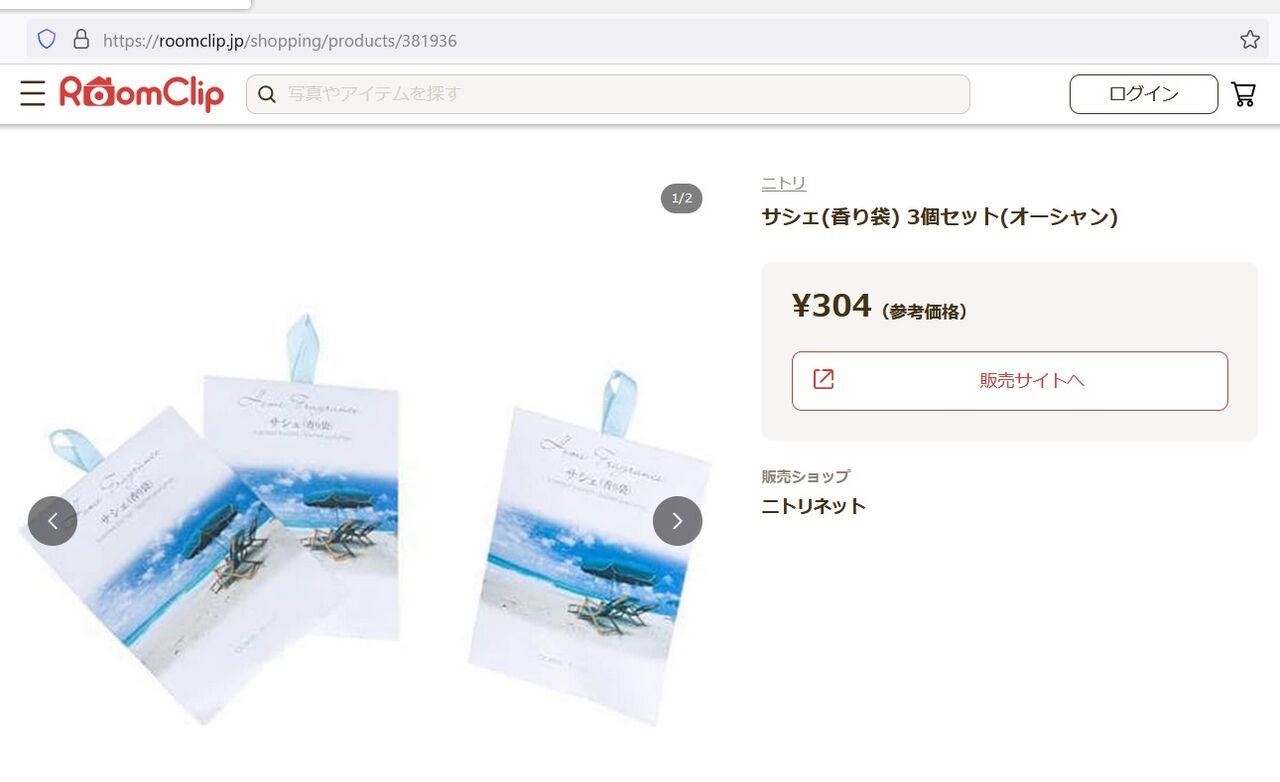Click the ¥304 reference price
This screenshot has height=782, width=1280.
(832, 306)
